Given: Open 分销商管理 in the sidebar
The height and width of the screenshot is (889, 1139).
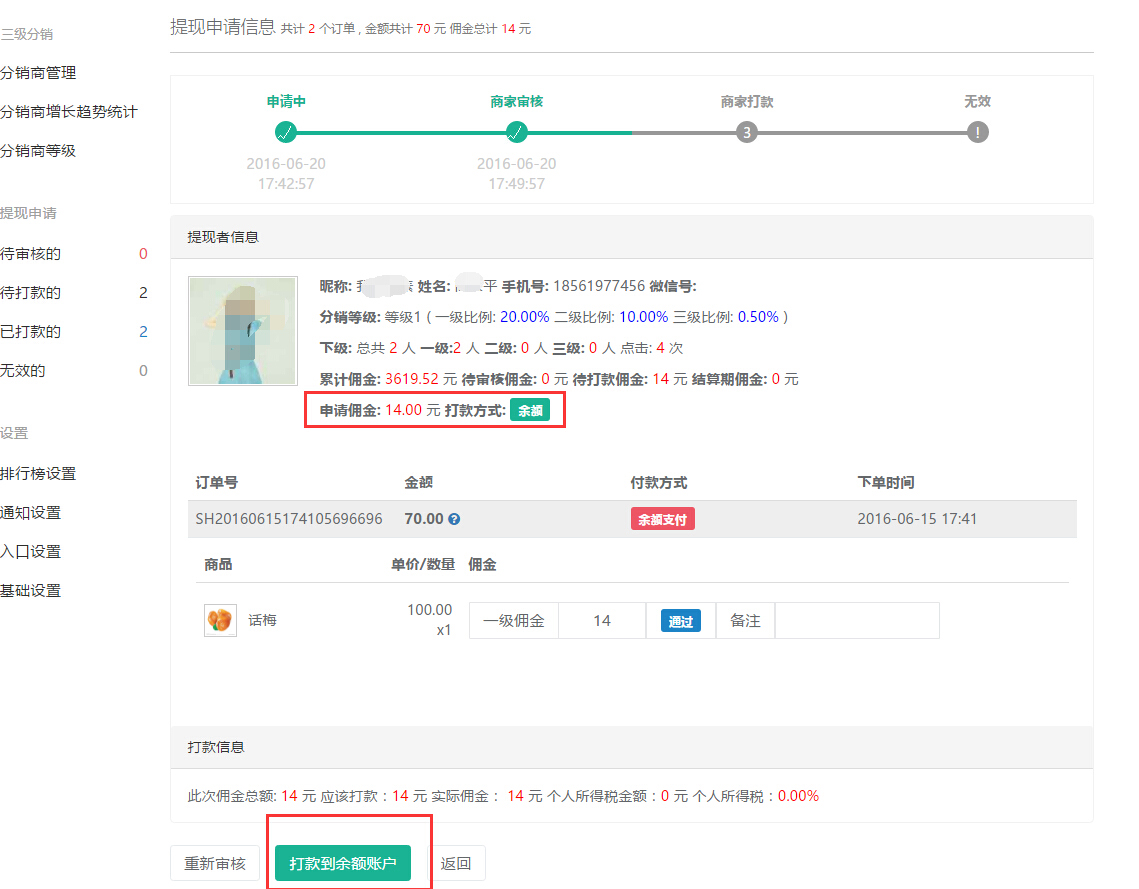Looking at the screenshot, I should click(38, 73).
